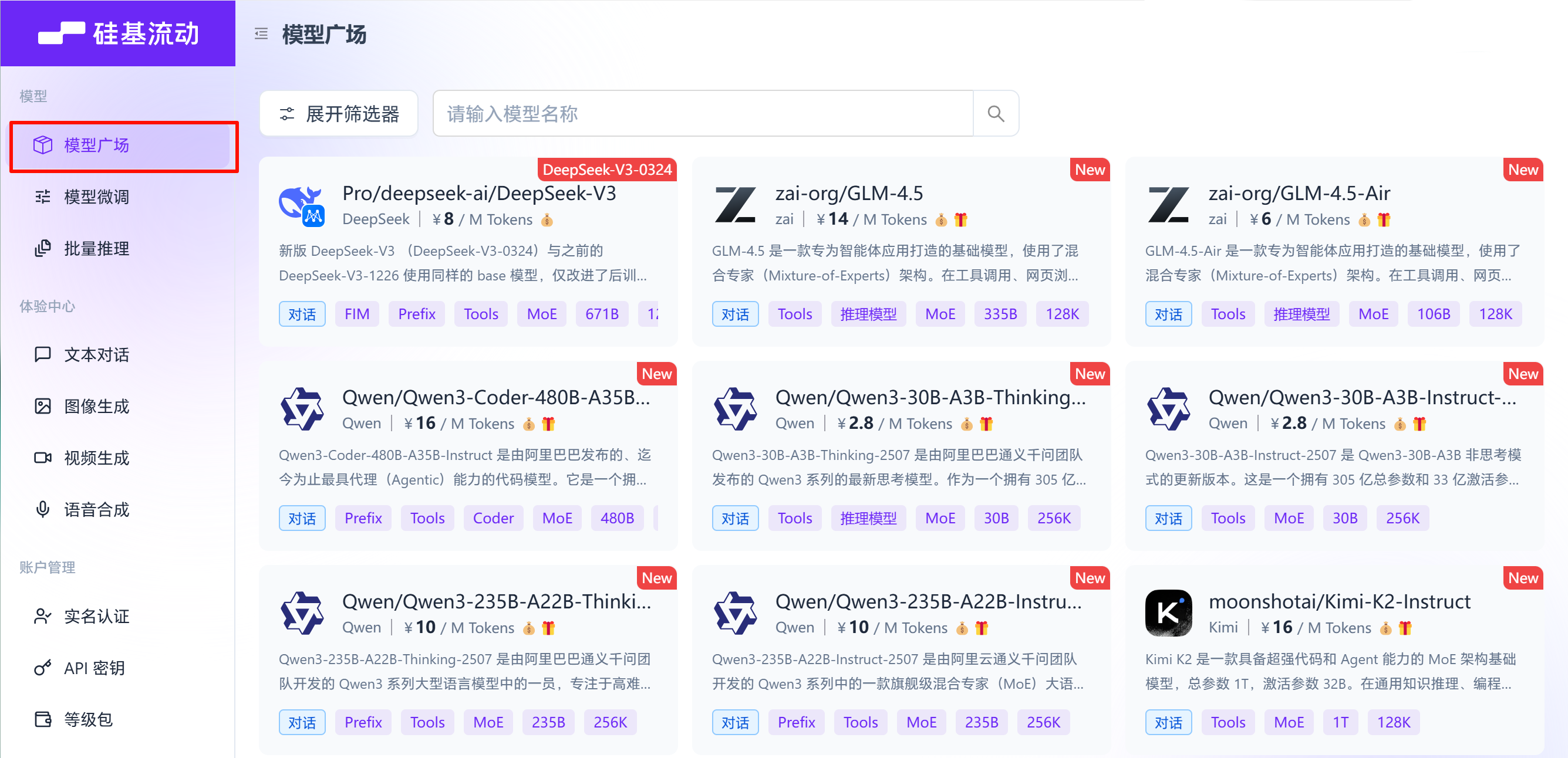Click Prefix tag on Qwen3-235B-A22B-Instruct card
The image size is (1568, 758).
(x=796, y=722)
